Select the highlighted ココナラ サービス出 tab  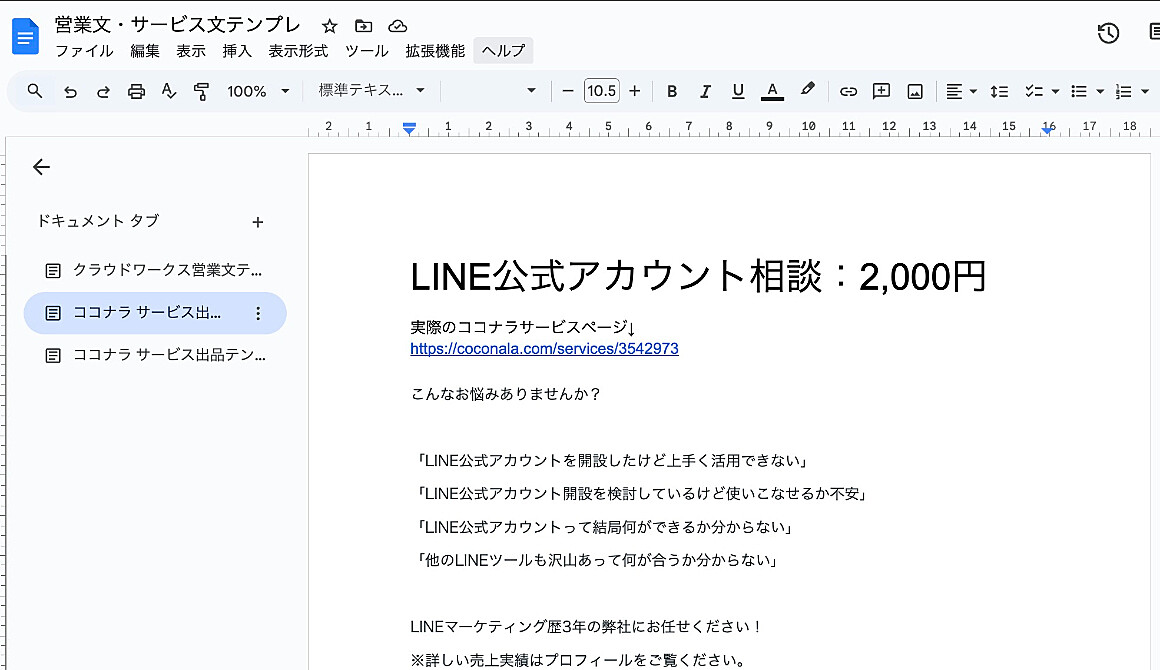(155, 313)
